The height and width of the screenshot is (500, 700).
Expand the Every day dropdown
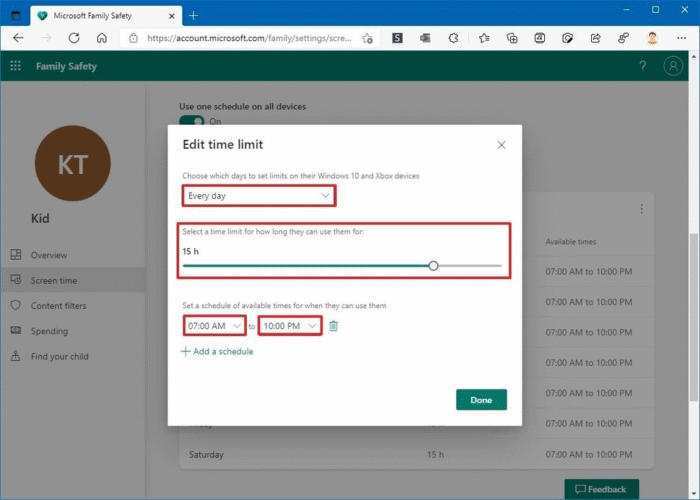258,196
